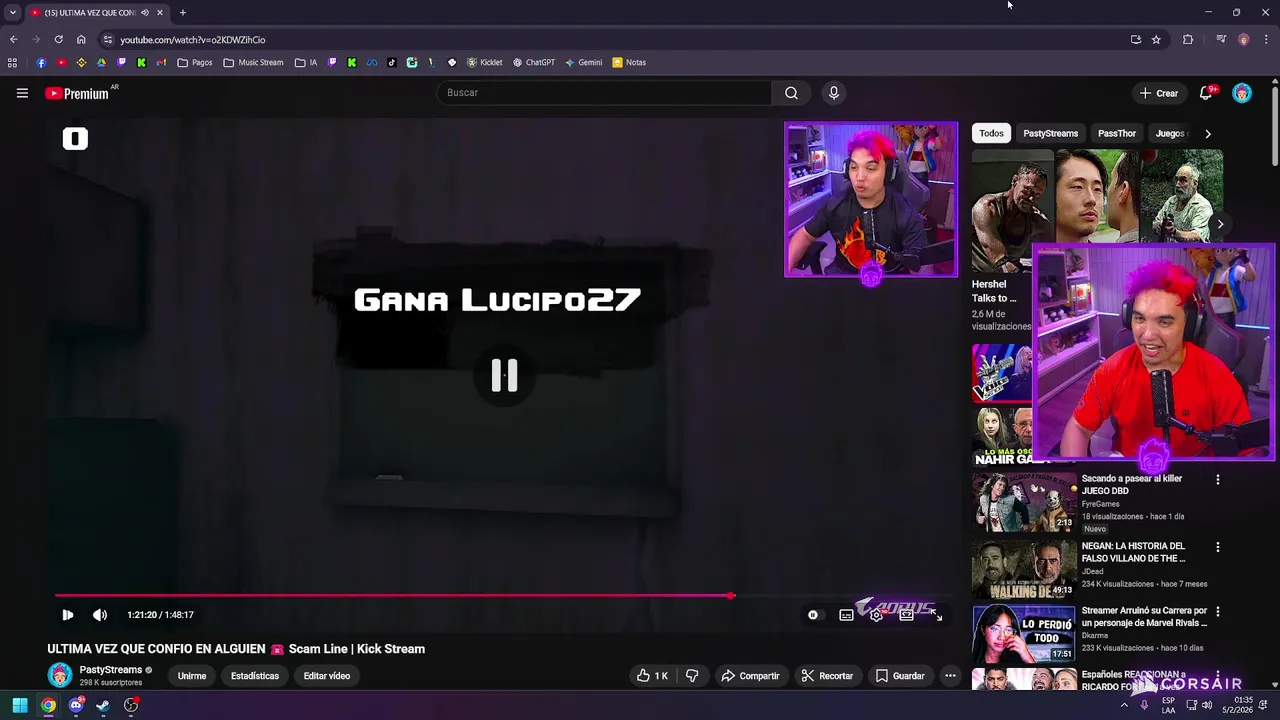Like the video with thumbs up

[x=652, y=676]
